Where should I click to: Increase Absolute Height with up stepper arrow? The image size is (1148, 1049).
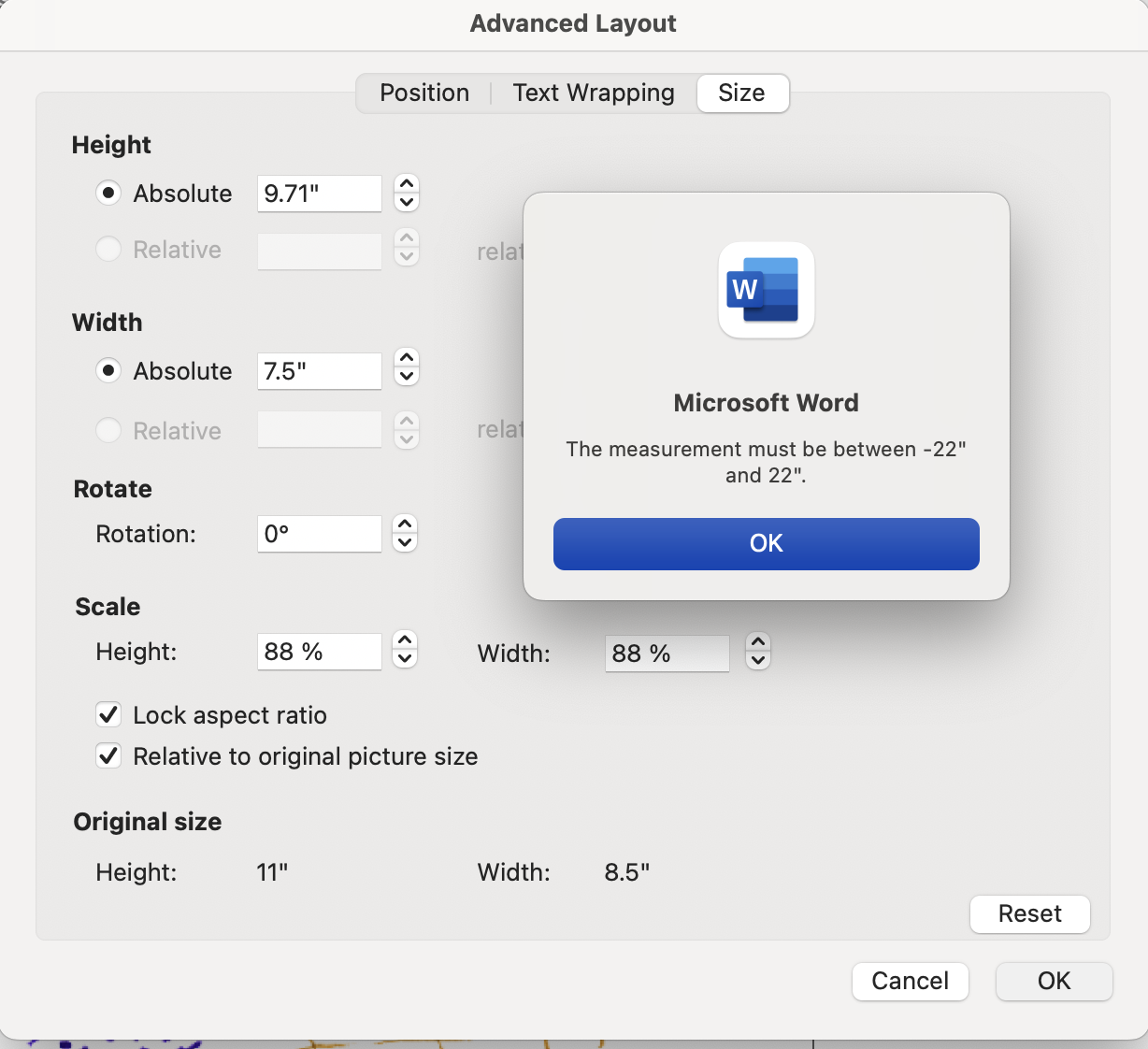(407, 184)
